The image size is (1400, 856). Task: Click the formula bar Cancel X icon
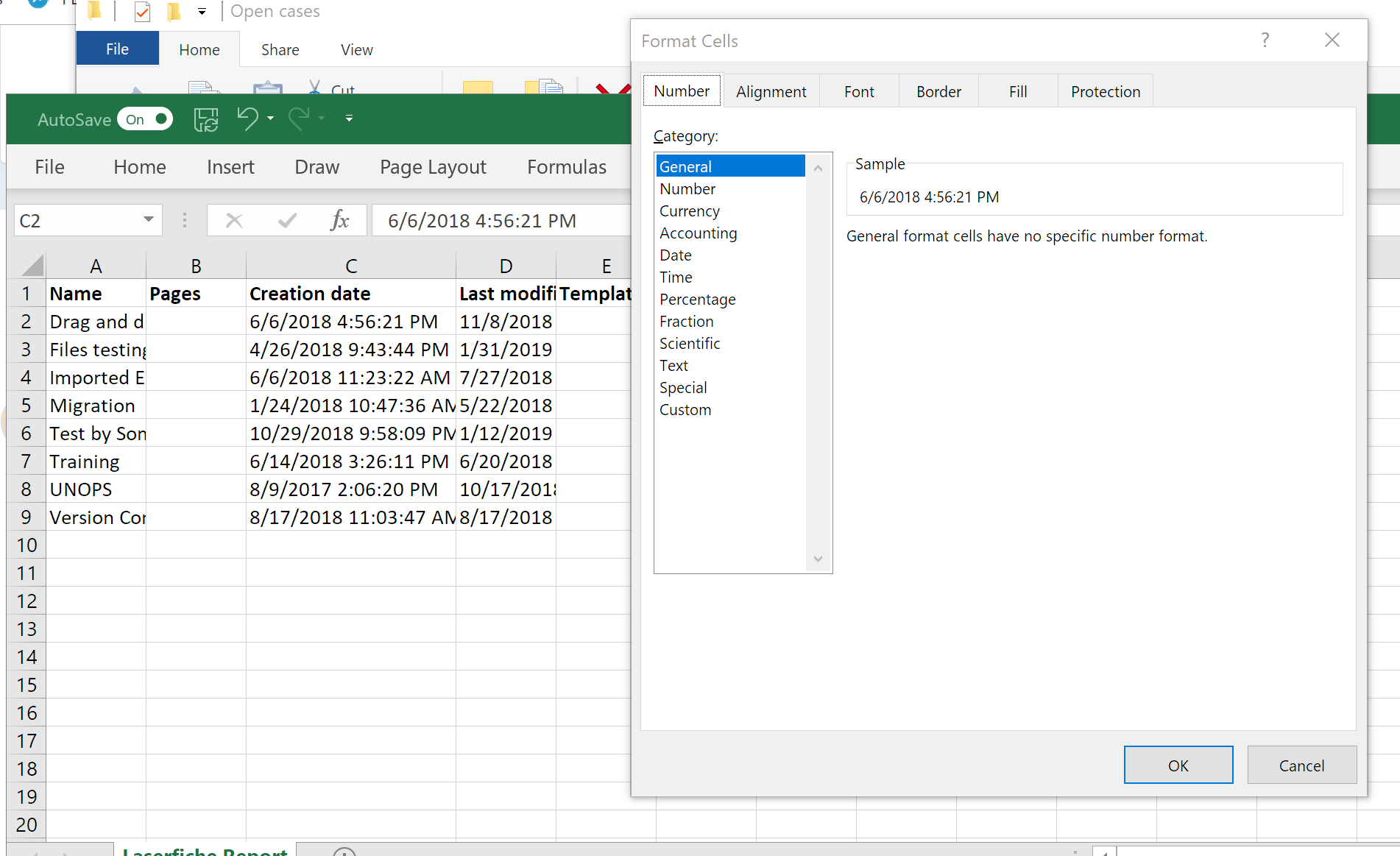pos(234,221)
